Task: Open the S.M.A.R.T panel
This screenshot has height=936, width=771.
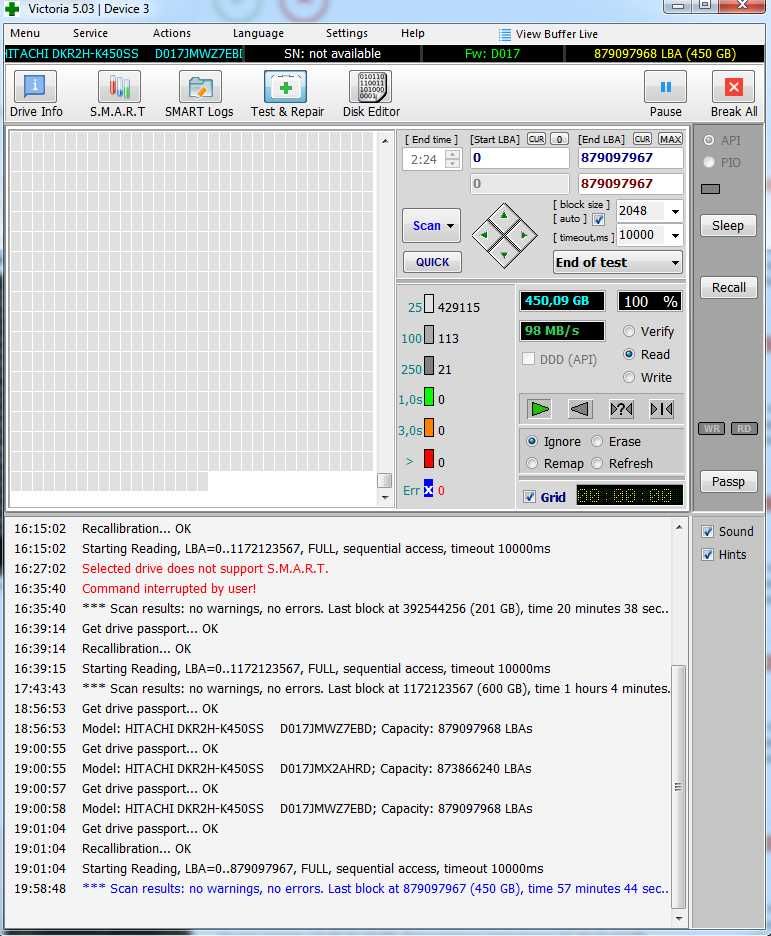Action: 118,94
